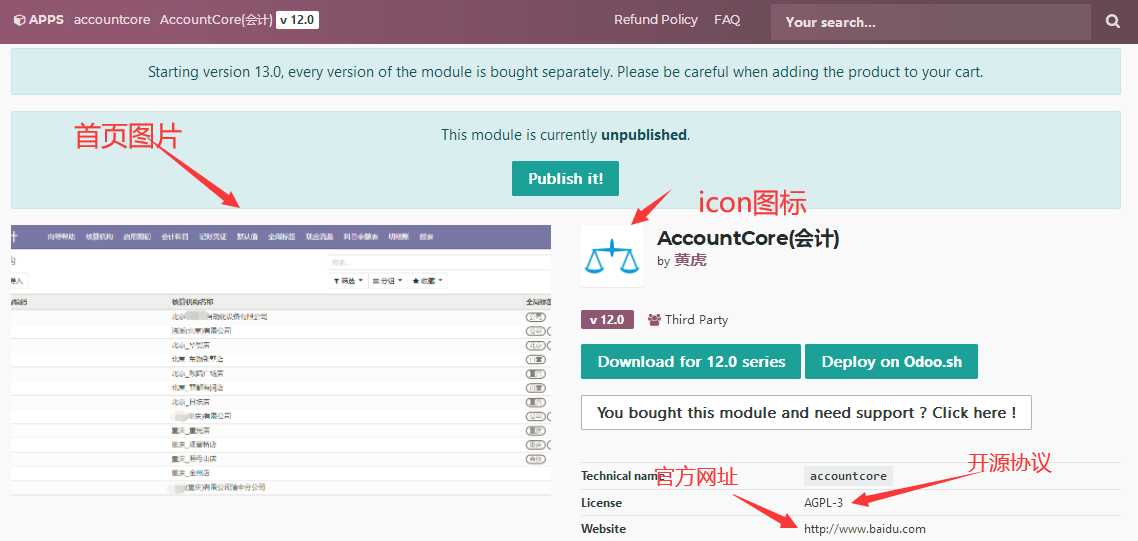The image size is (1138, 541).
Task: Click the License field label
Action: tap(602, 503)
